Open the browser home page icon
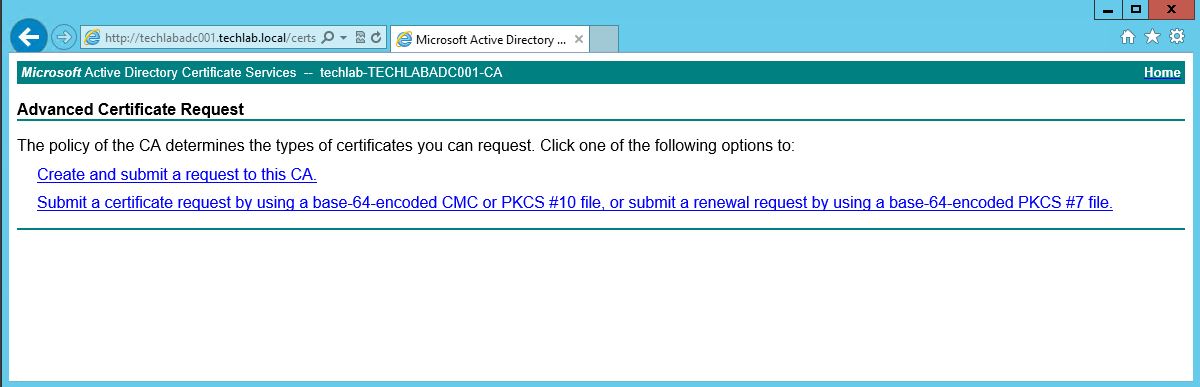1200x387 pixels. [1128, 37]
